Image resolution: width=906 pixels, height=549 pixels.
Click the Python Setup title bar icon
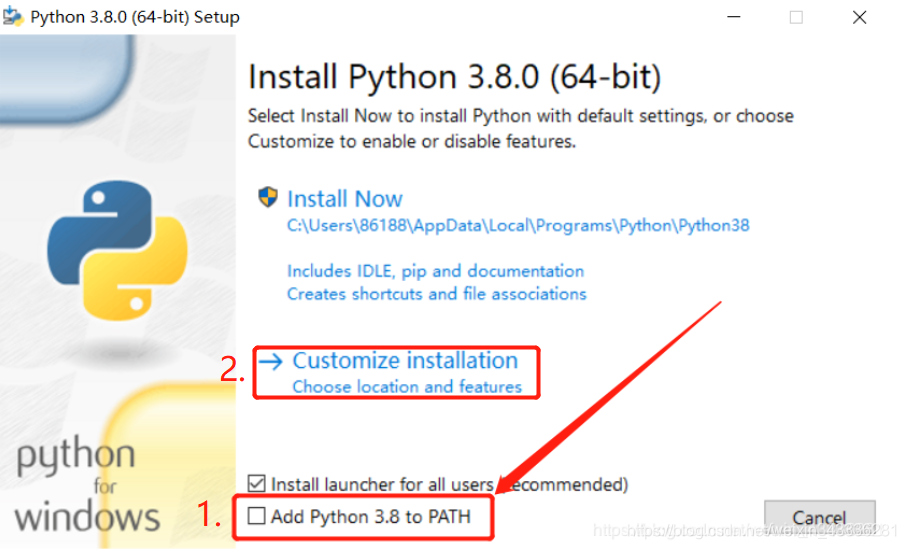13,16
